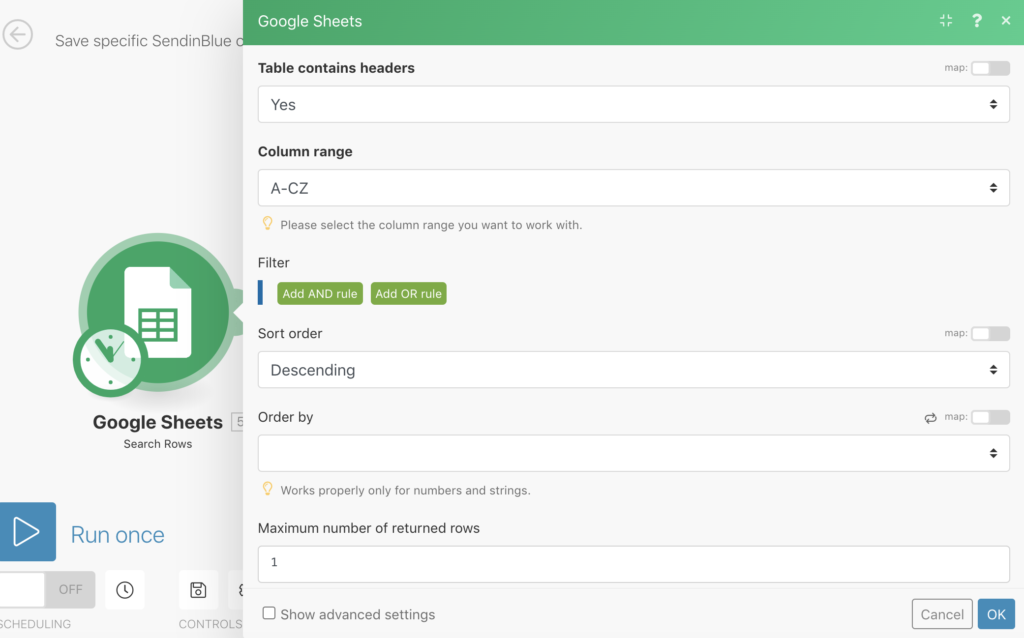The width and height of the screenshot is (1024, 638).
Task: Open the Google Sheets module bubble
Action: 157,311
